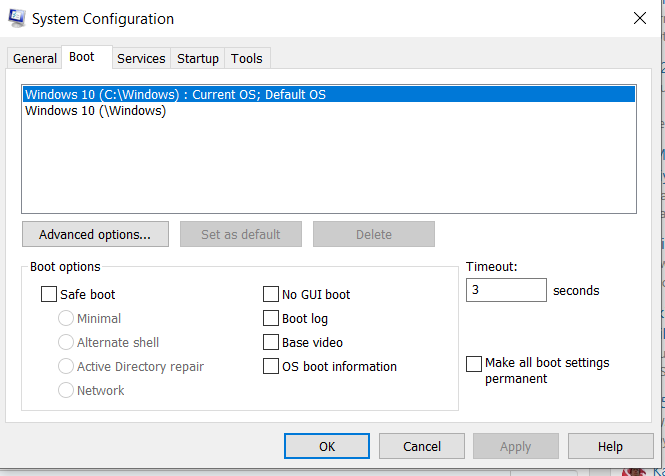The height and width of the screenshot is (476, 665).
Task: Open the Services tab
Action: coord(141,59)
